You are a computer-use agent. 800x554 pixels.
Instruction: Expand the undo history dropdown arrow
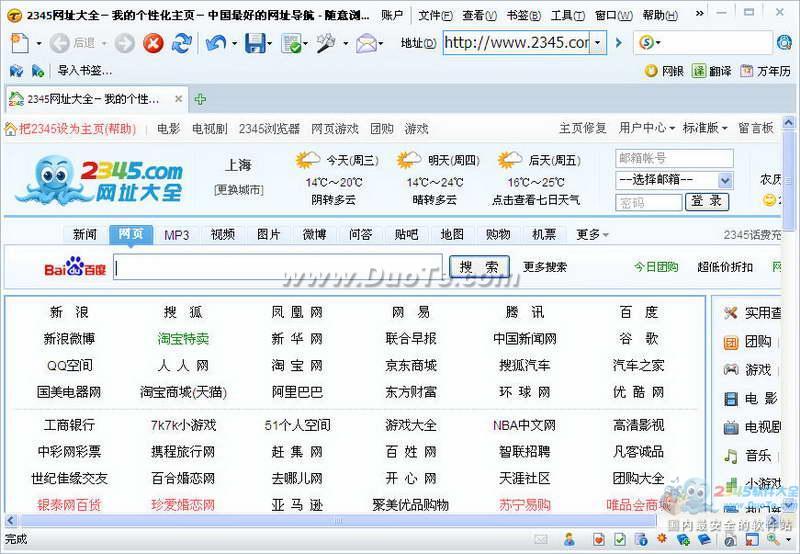coord(234,44)
